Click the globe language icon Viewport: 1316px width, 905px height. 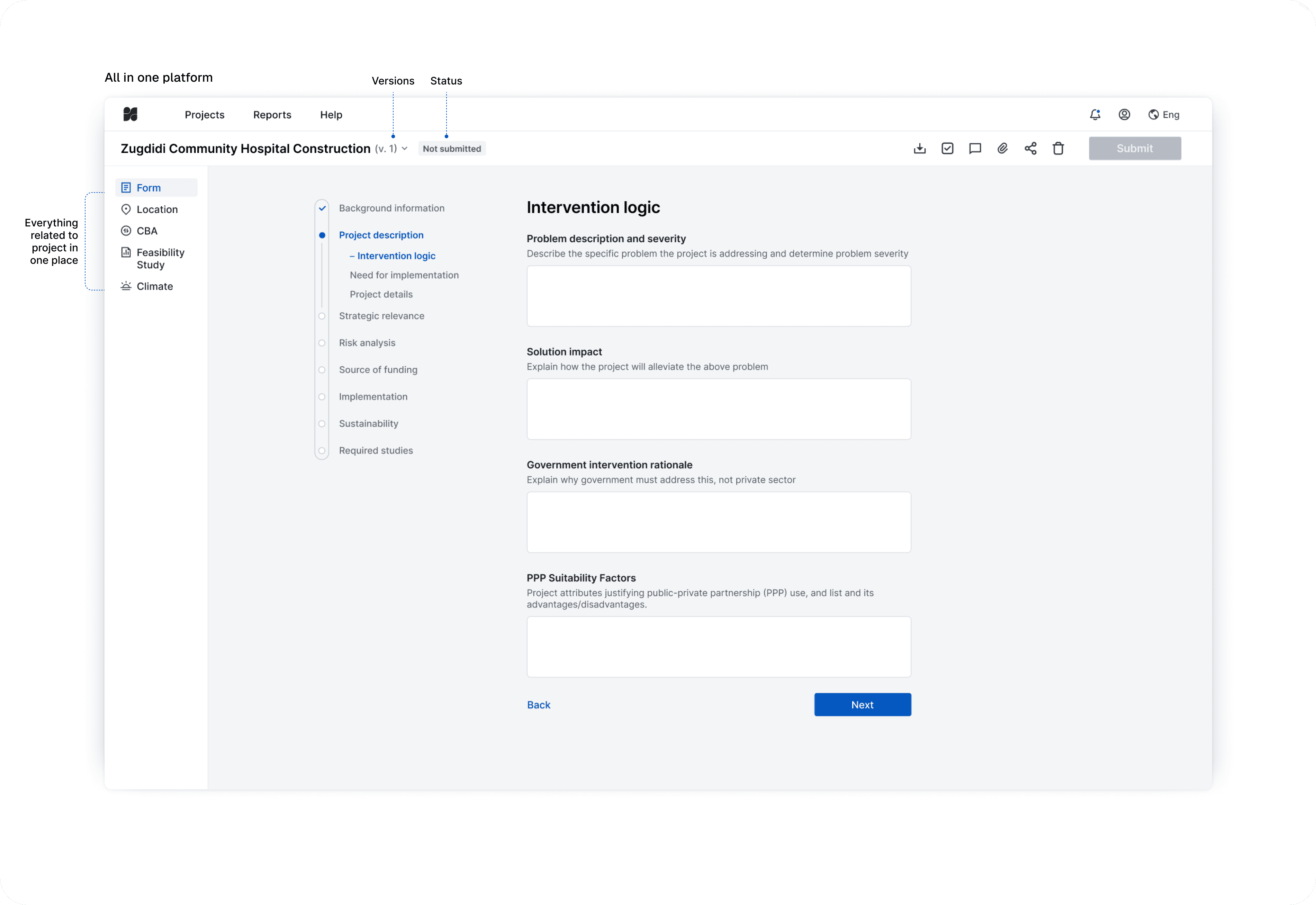pyautogui.click(x=1153, y=115)
